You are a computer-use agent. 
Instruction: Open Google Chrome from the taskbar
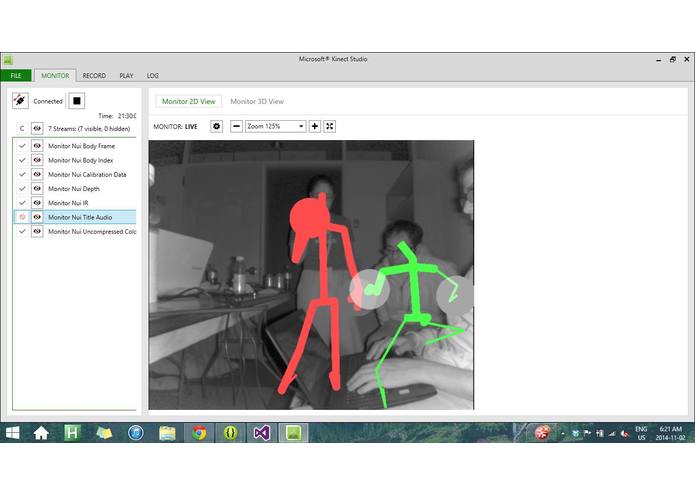pyautogui.click(x=199, y=433)
